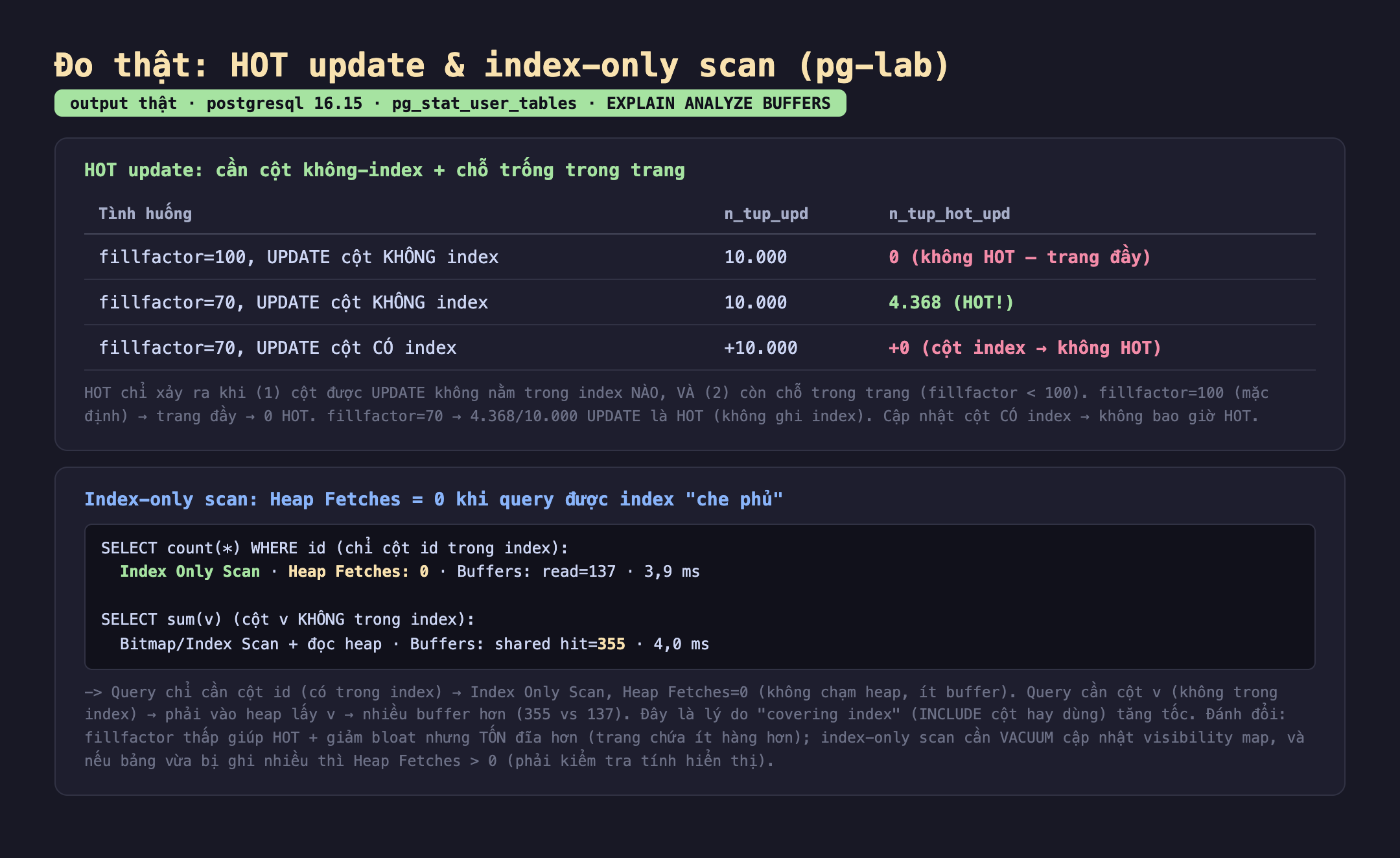This screenshot has height=858, width=1400.
Task: Click the '3,9 ms' timing
Action: [671, 572]
